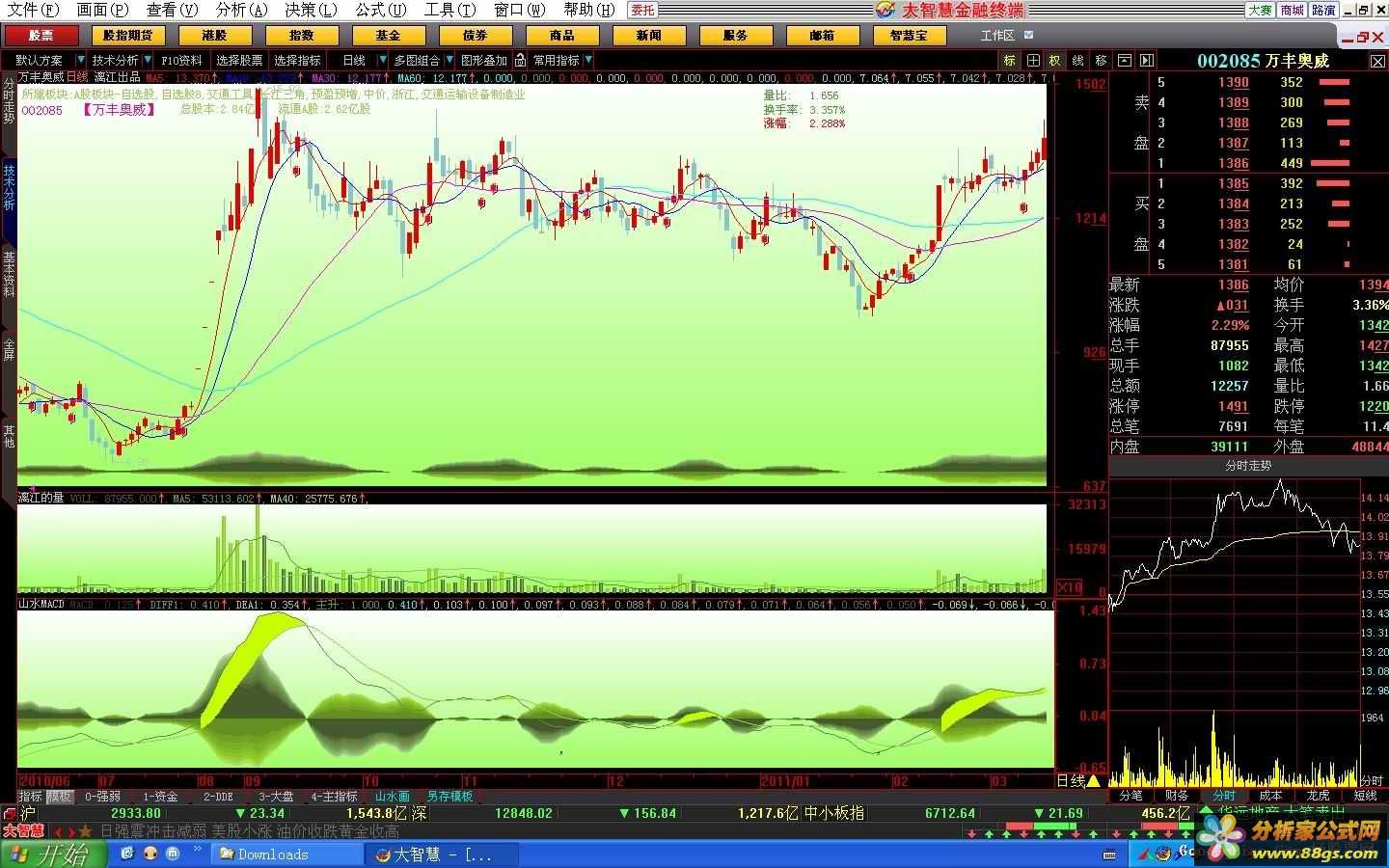Screen dimensions: 1389x868
Task: Open 路演 in the title bar
Action: [1323, 10]
